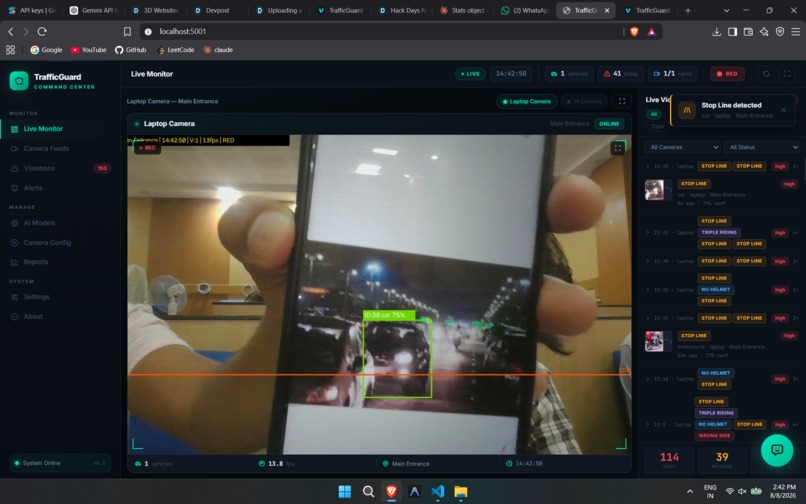Switch feed to Laptop Camera pill

527,101
